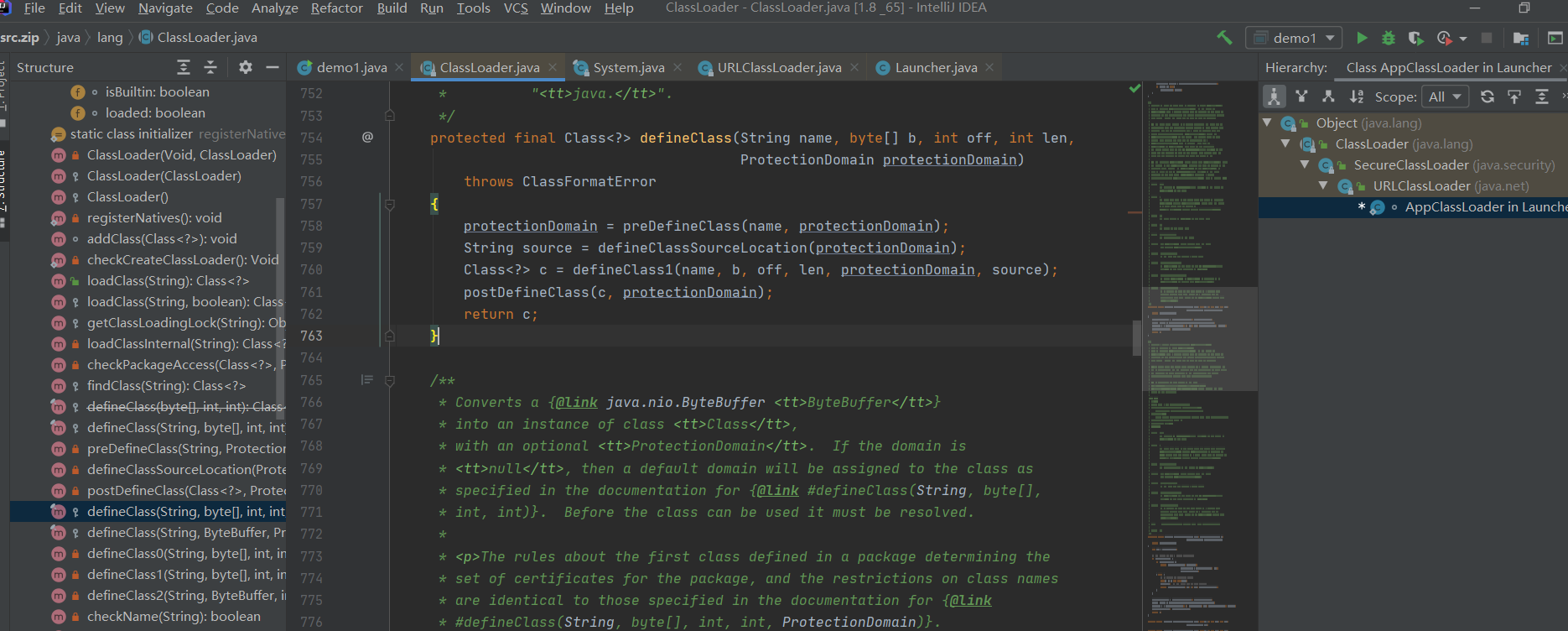
Task: Switch to subtypes hierarchy view
Action: (1328, 96)
